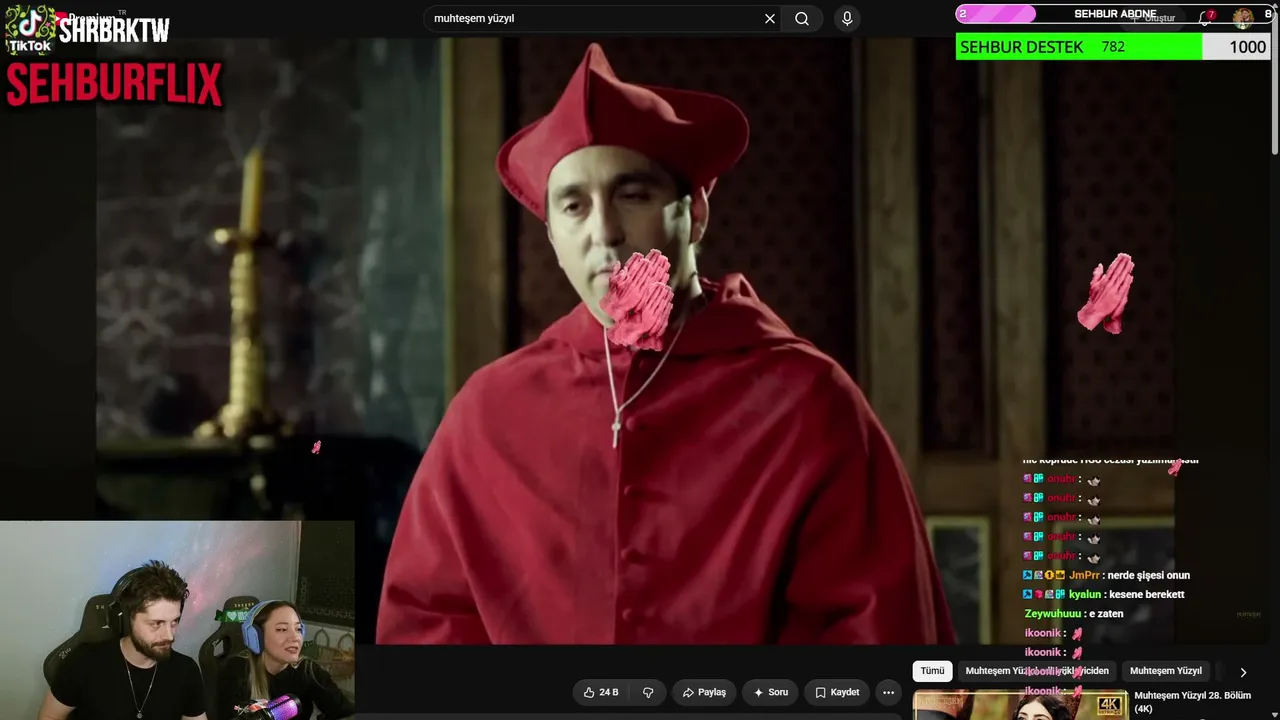This screenshot has height=720, width=1280.
Task: Save the video with Kaydet
Action: coord(837,692)
